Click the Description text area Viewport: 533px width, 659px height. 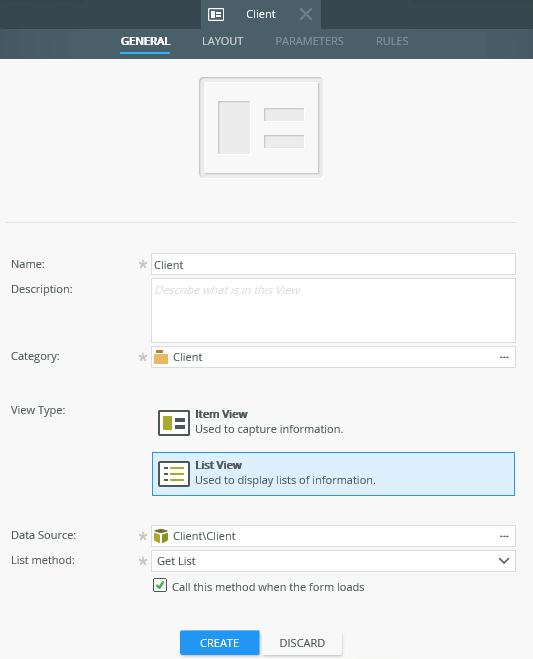(333, 310)
